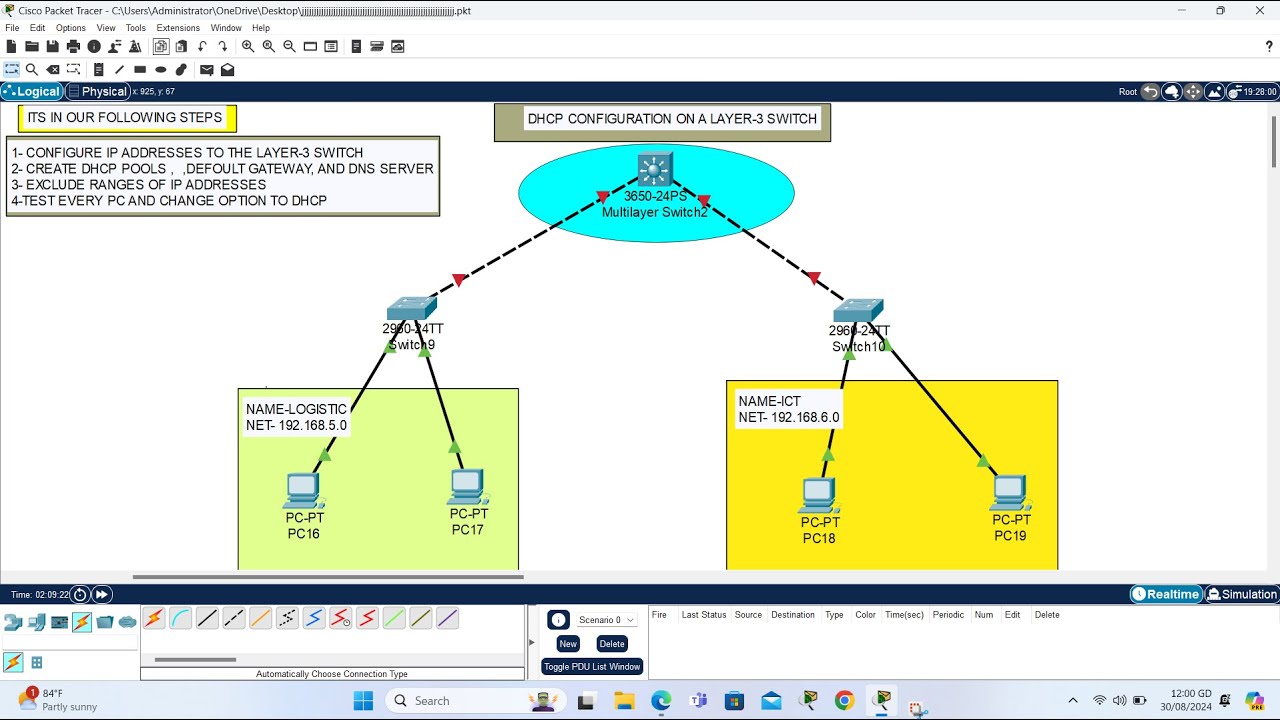The height and width of the screenshot is (720, 1280).
Task: Activate the Inspect magnifier tool
Action: click(32, 70)
